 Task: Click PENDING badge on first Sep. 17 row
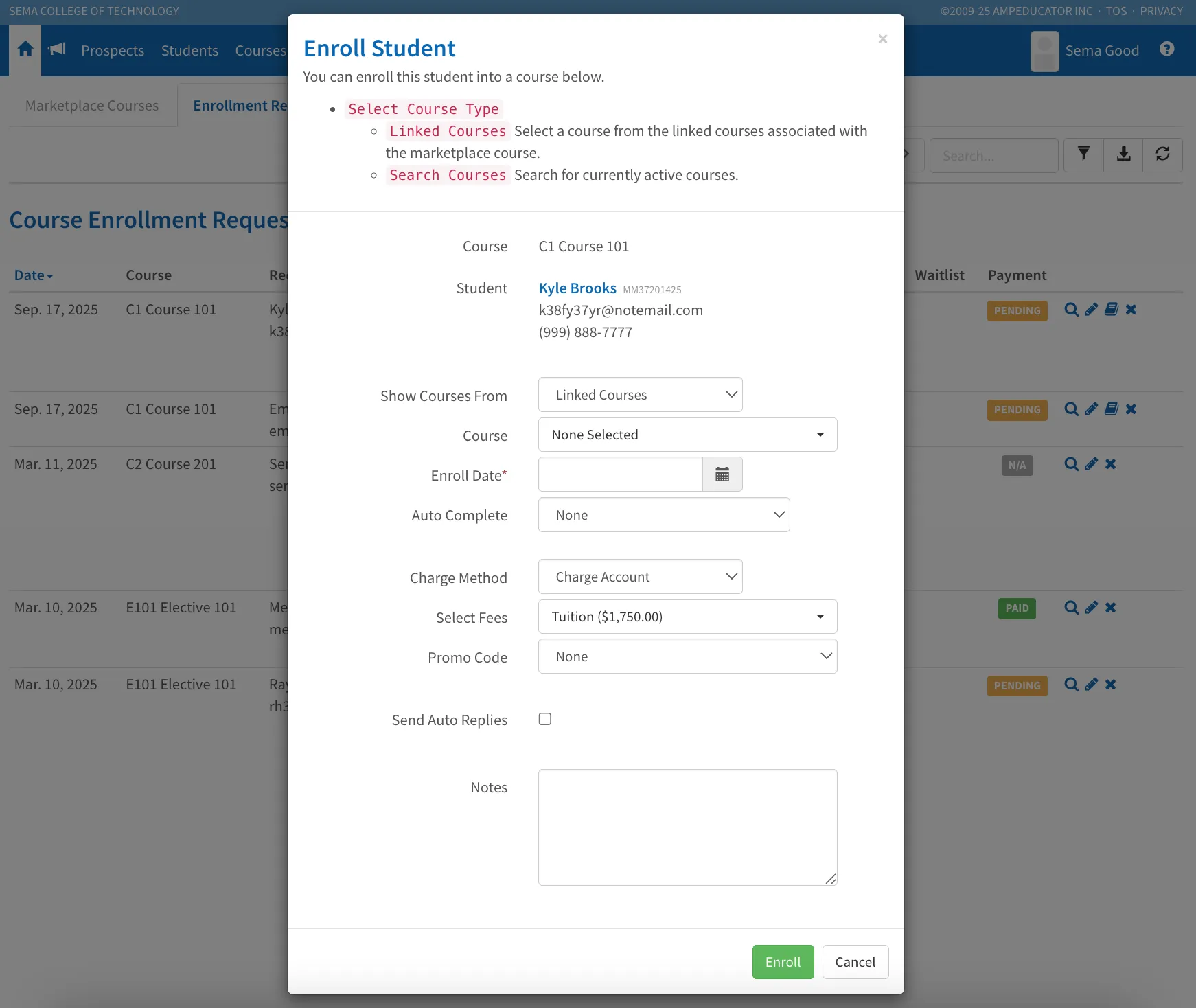pyautogui.click(x=1017, y=311)
